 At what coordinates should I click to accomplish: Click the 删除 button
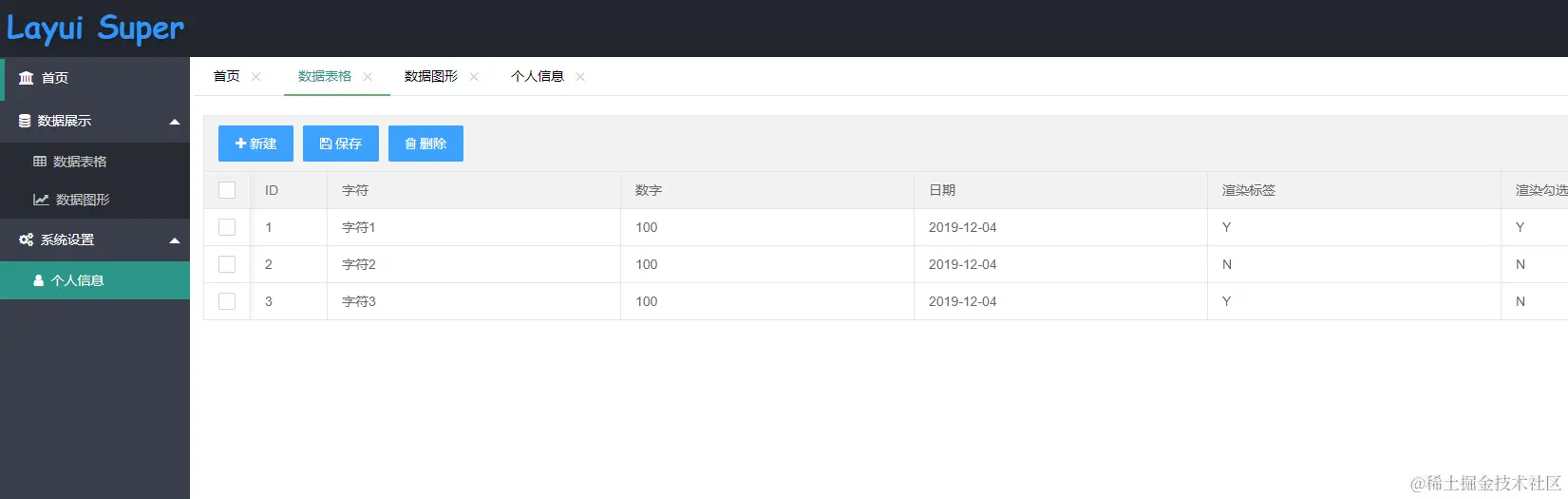coord(425,144)
